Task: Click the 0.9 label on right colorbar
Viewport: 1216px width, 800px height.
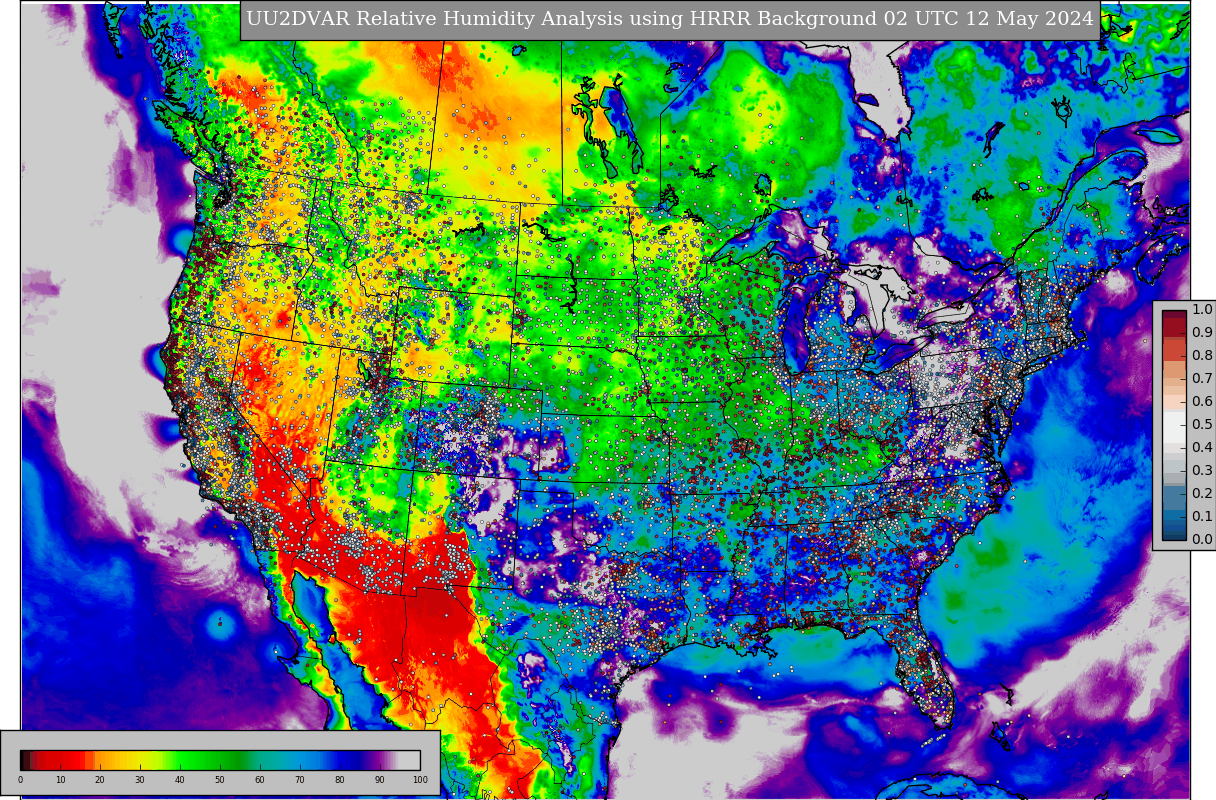Action: coord(1202,333)
